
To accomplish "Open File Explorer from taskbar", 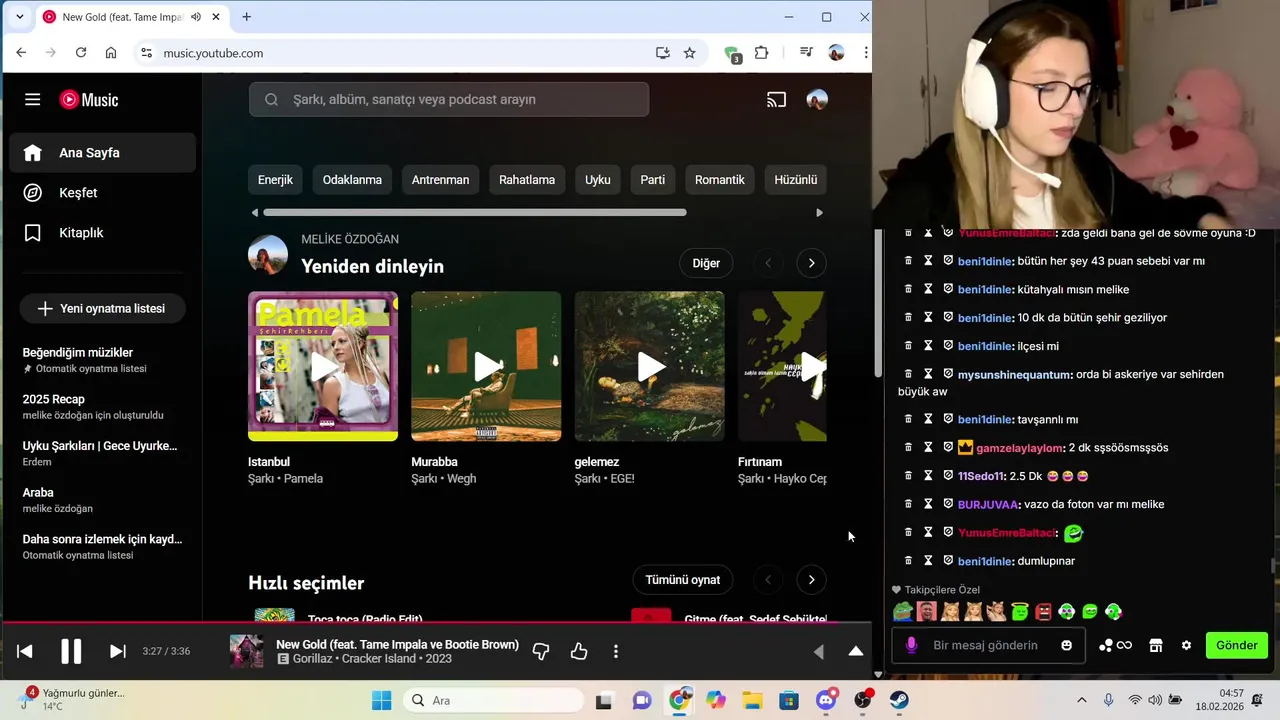I will point(752,701).
